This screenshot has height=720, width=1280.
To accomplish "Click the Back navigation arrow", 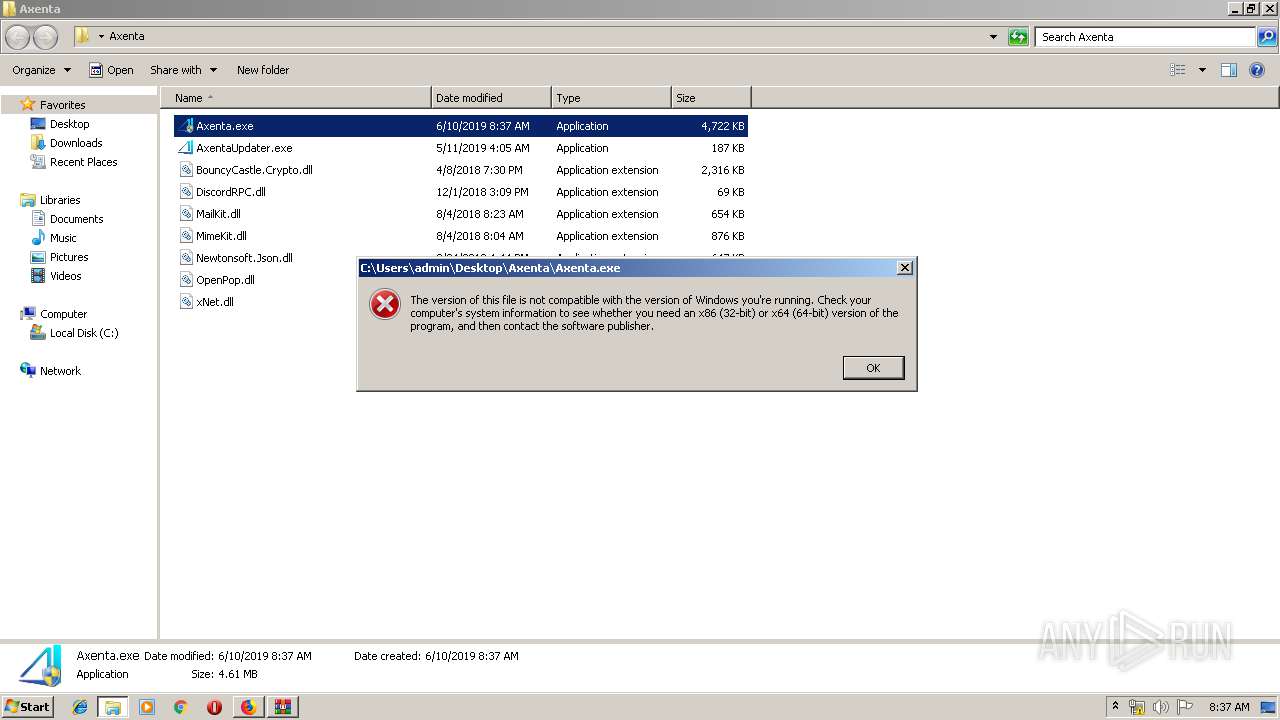I will (x=18, y=37).
